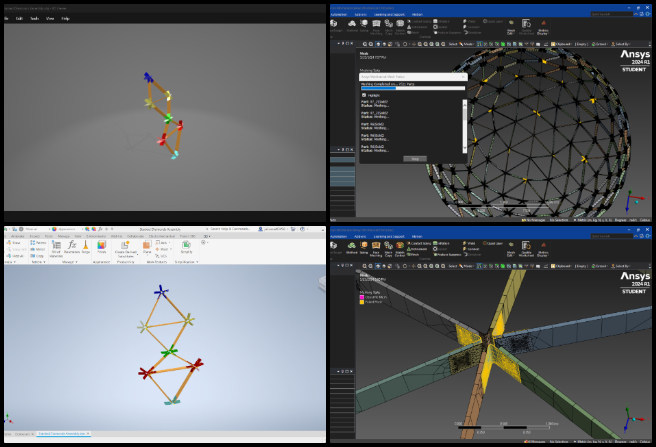
Task: Add Quad Layer control in the lower Ansys window
Action: (493, 243)
